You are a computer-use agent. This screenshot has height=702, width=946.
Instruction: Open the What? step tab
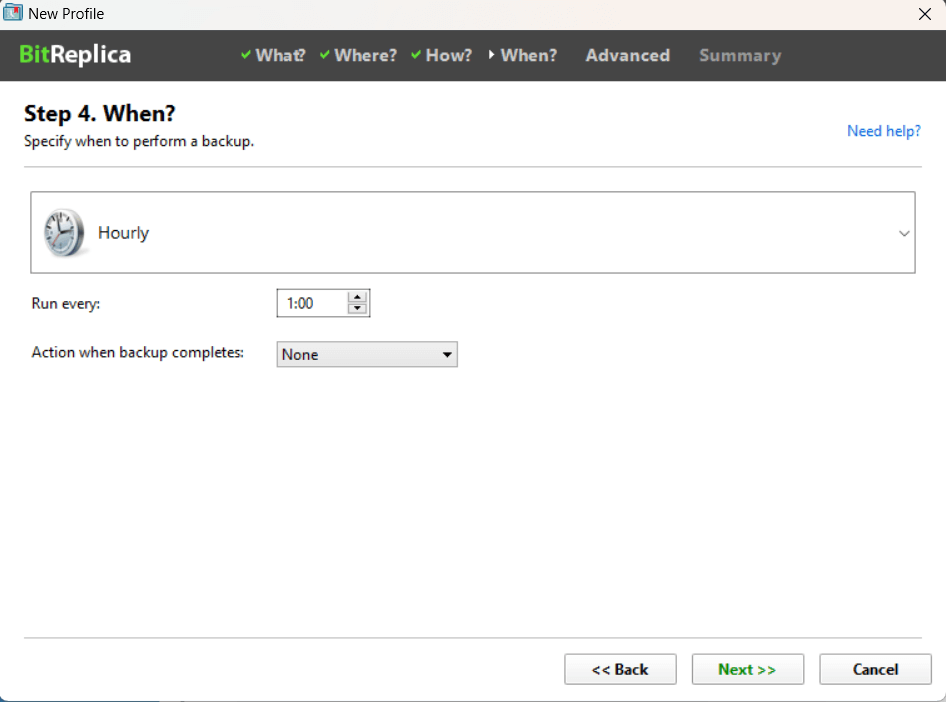(273, 55)
